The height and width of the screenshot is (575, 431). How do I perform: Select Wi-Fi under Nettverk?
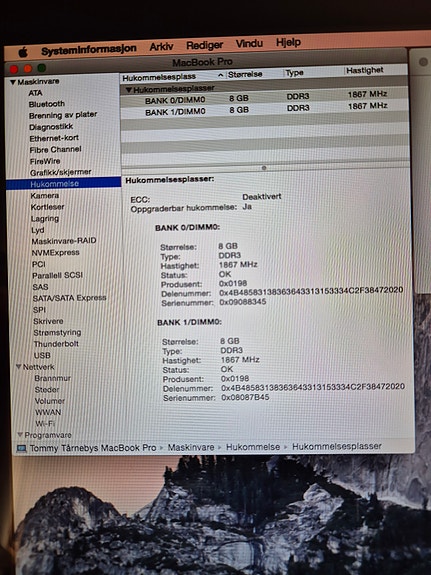(45, 424)
